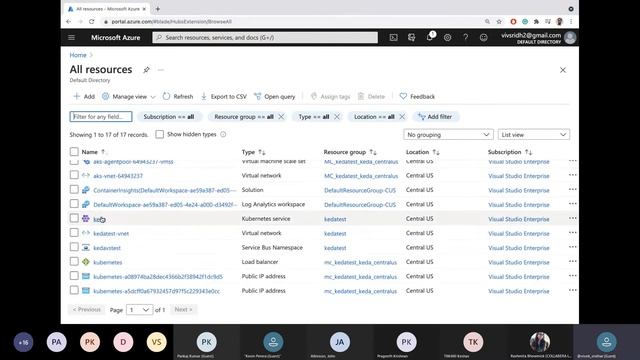Viewport: 640px width, 360px height.
Task: Open the kedatest-vnet virtual network
Action: pyautogui.click(x=111, y=233)
